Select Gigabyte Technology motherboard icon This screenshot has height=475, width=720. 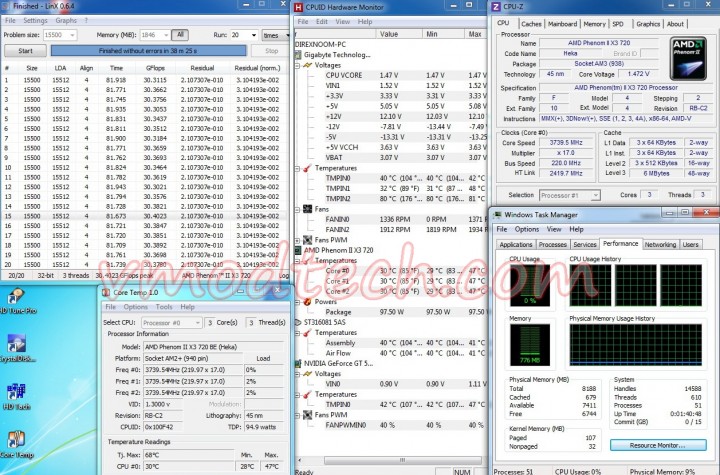tap(298, 55)
